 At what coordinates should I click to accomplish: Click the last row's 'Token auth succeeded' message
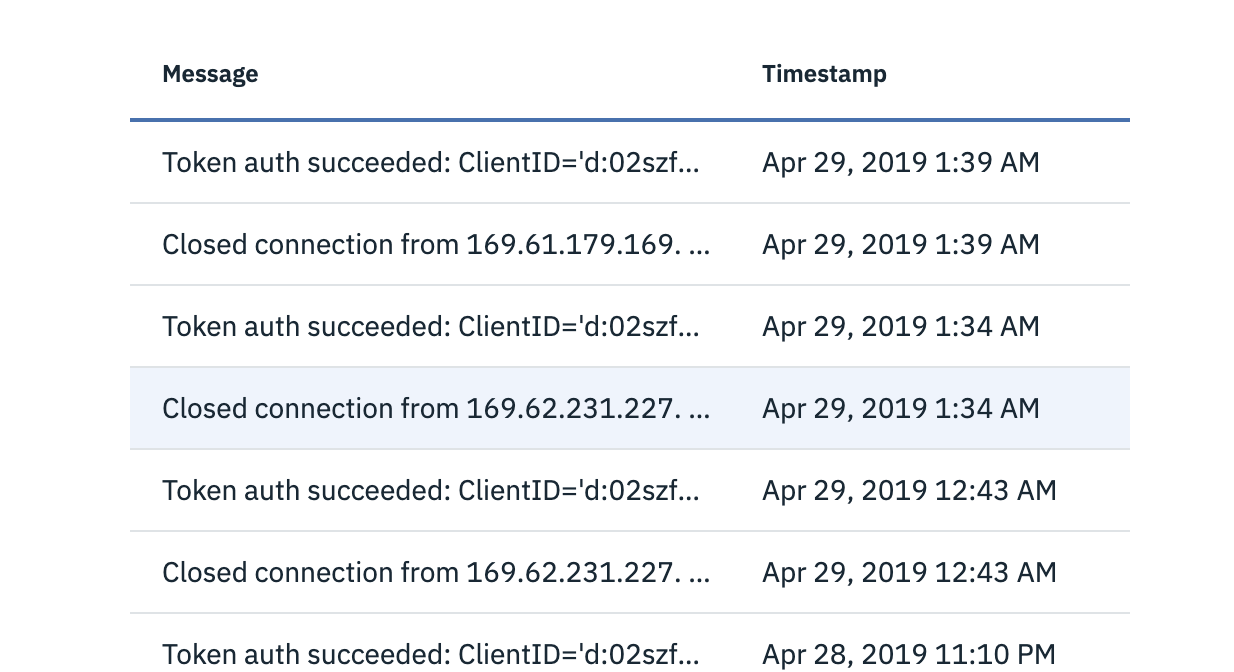pyautogui.click(x=430, y=654)
